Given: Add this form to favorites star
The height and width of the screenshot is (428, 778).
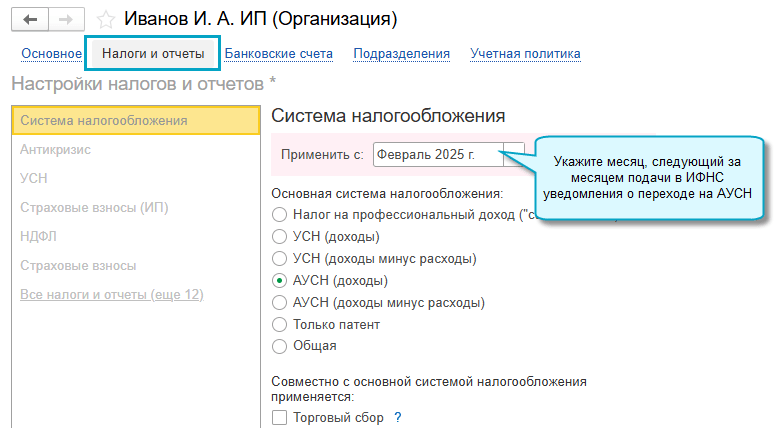Looking at the screenshot, I should 105,19.
